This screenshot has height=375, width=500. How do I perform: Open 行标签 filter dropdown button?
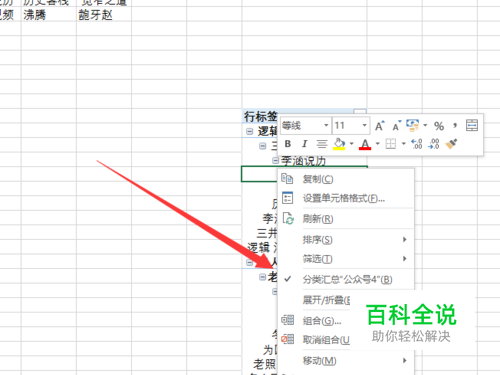(360, 112)
